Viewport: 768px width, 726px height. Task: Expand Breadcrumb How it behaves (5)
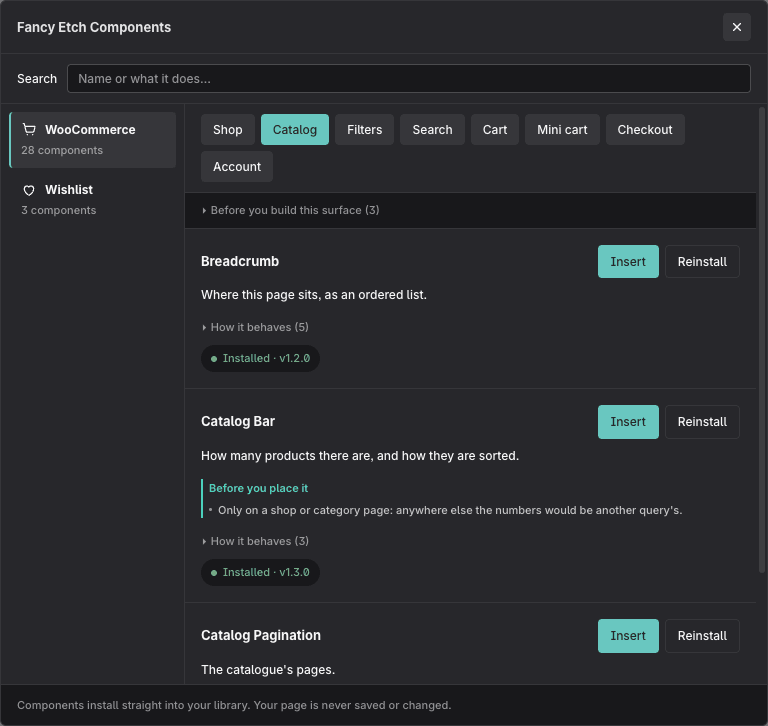point(255,327)
